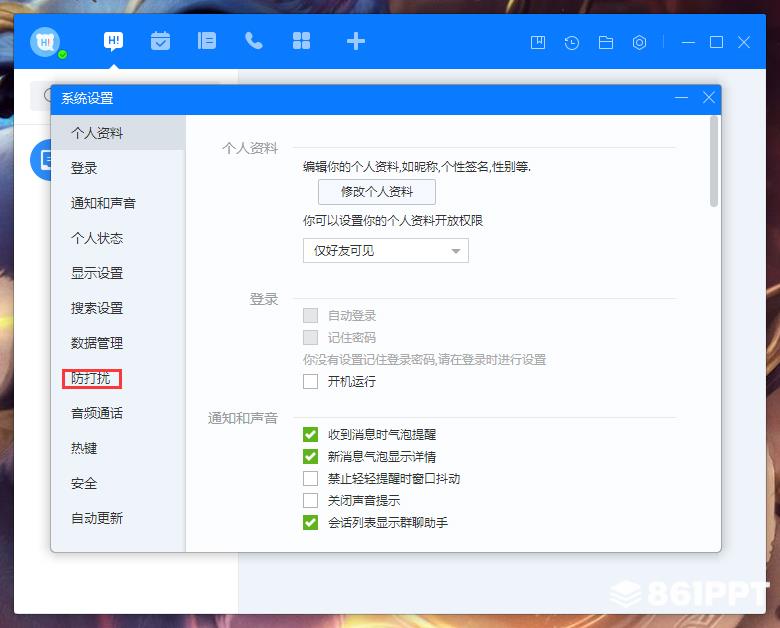Open the contacts list icon
Viewport: 780px width, 628px height.
[207, 41]
